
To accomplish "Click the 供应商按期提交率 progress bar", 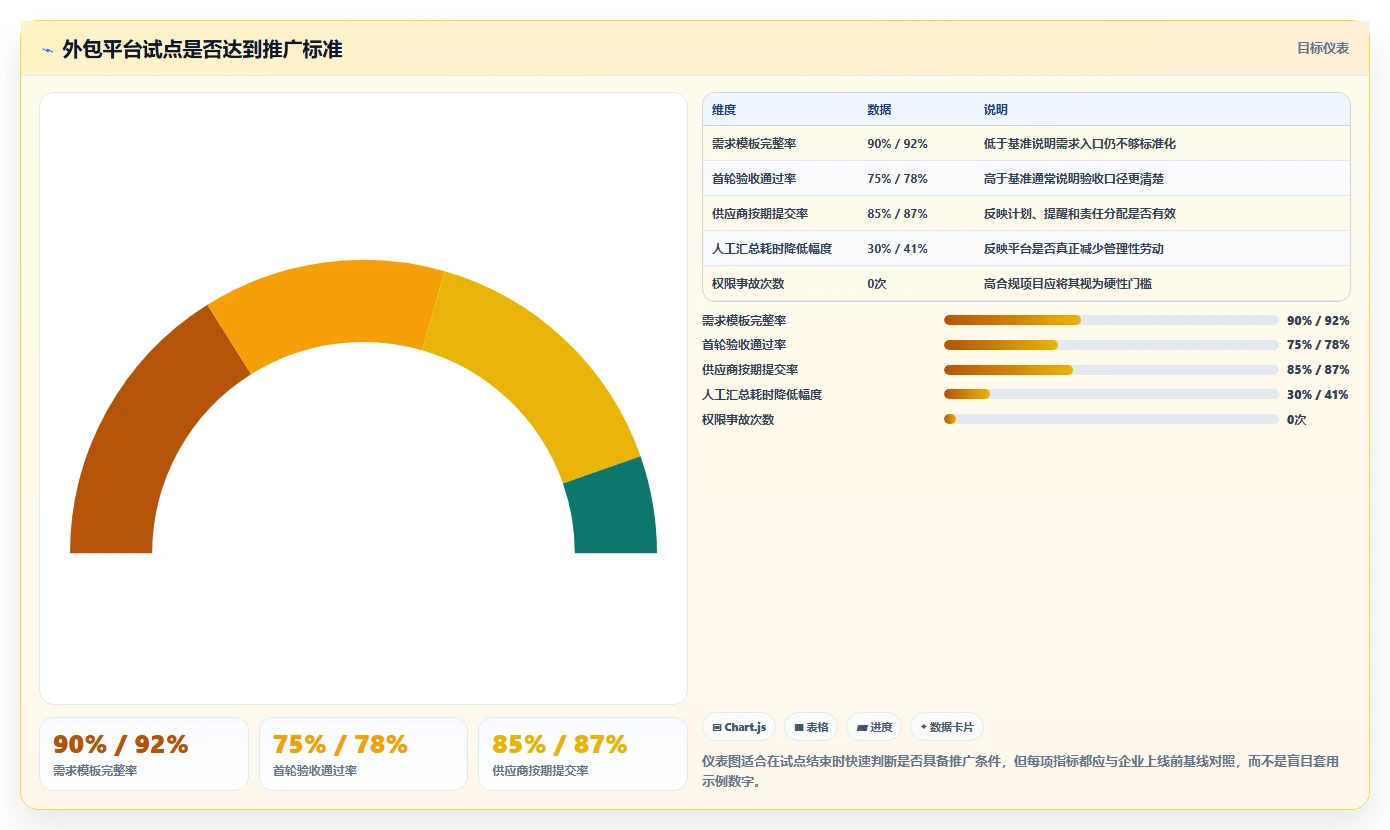I will 1111,370.
